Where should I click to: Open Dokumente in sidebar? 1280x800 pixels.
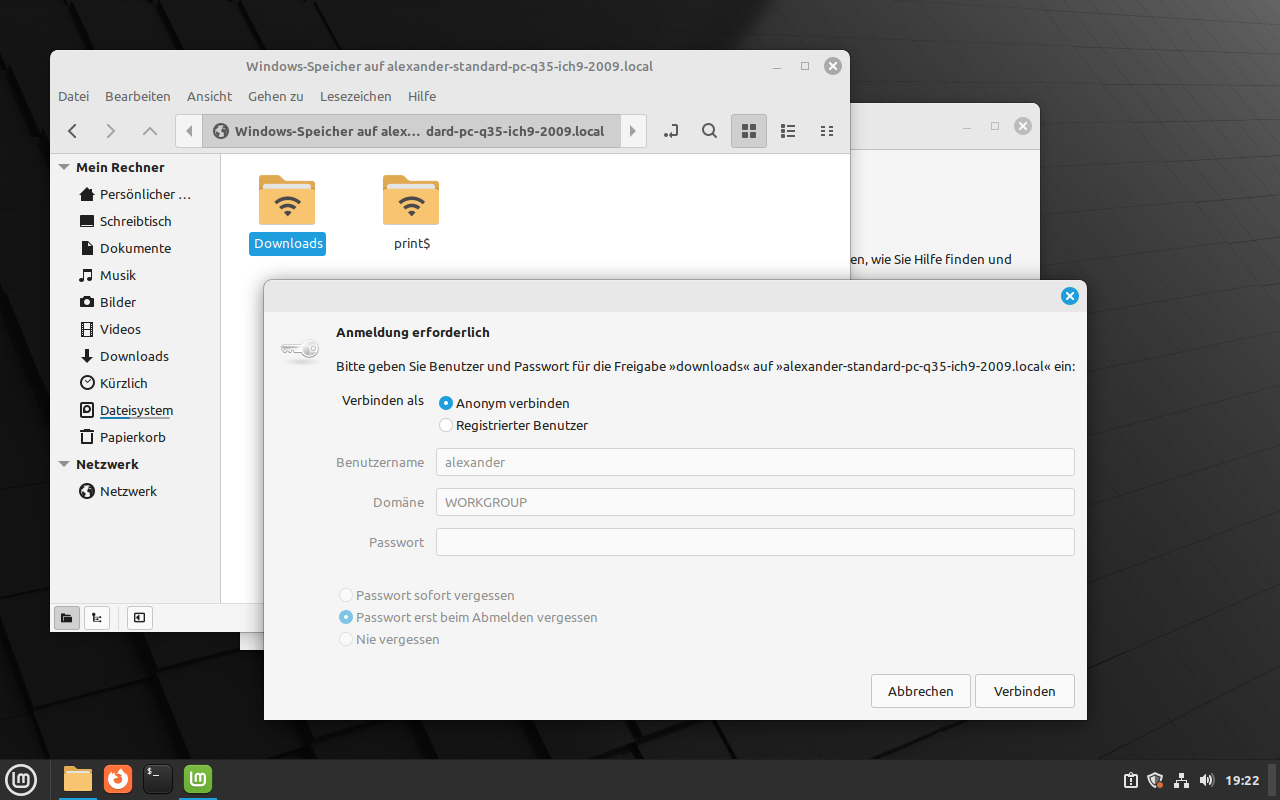point(135,248)
